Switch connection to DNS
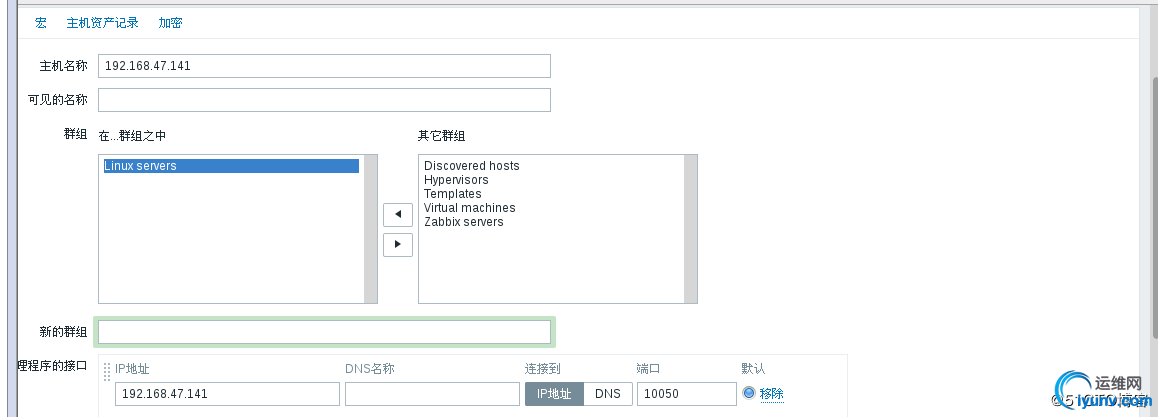Viewport: 1158px width, 417px height. click(x=608, y=394)
